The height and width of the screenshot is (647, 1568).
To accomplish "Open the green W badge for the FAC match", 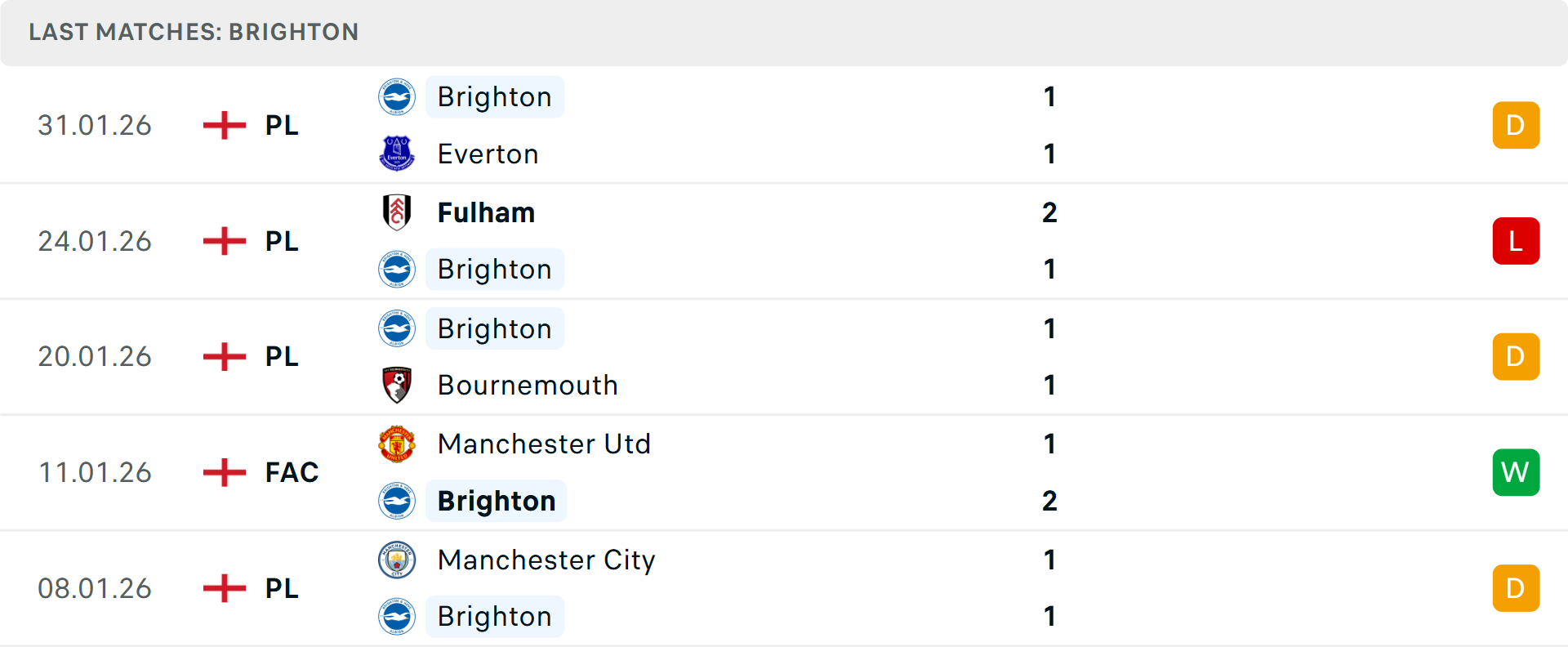I will click(x=1516, y=472).
